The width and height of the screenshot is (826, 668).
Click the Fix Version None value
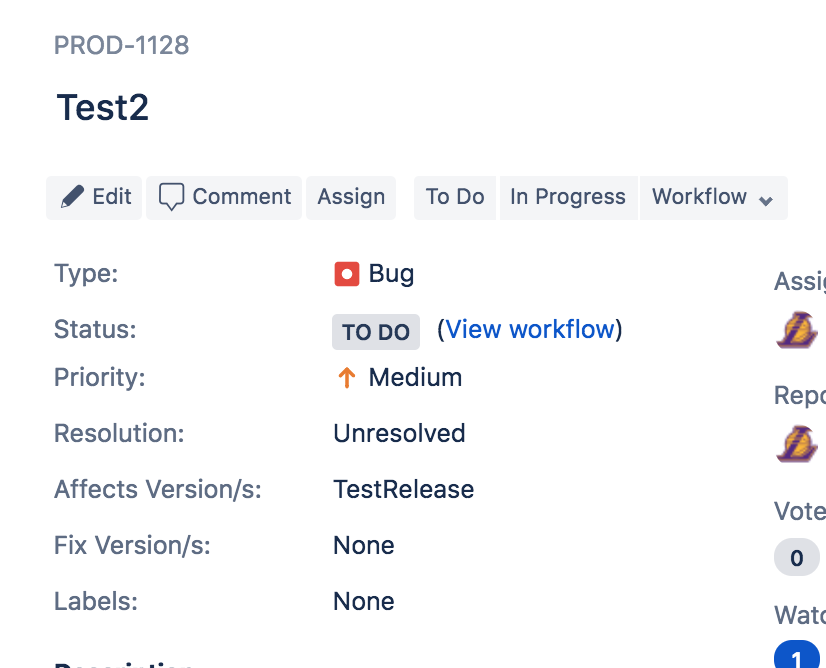[x=363, y=545]
